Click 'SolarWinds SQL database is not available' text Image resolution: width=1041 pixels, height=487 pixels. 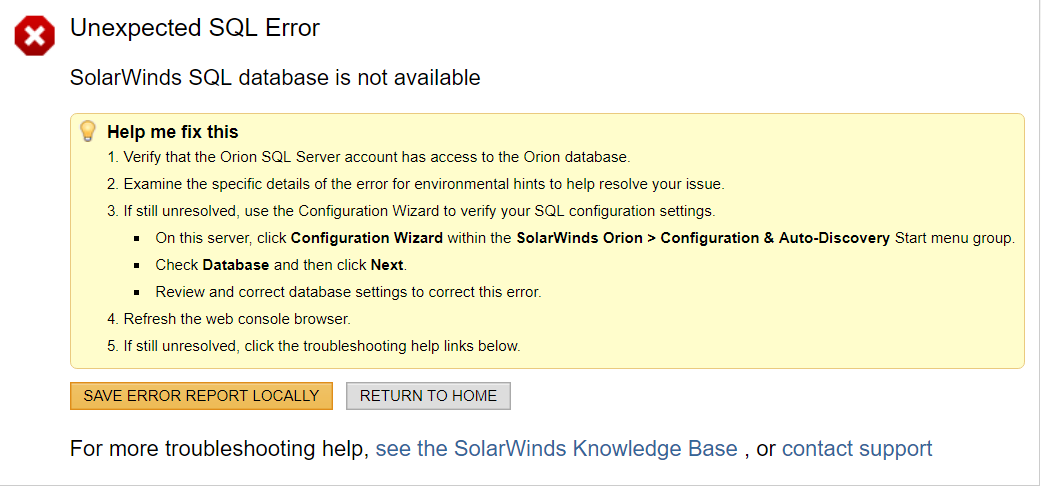pyautogui.click(x=275, y=78)
